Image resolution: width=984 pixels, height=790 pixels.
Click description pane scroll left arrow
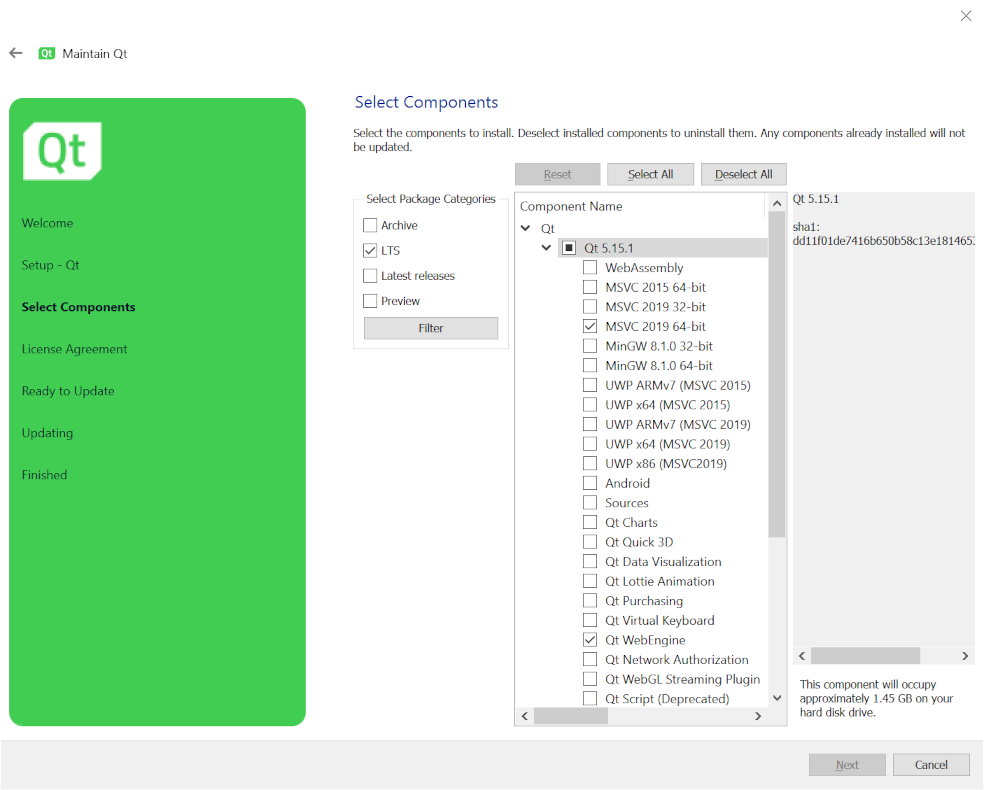pos(802,656)
